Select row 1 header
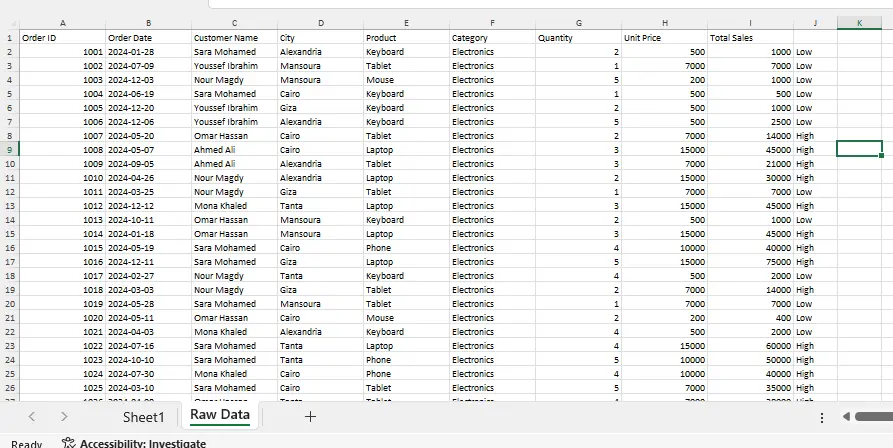 [x=10, y=38]
